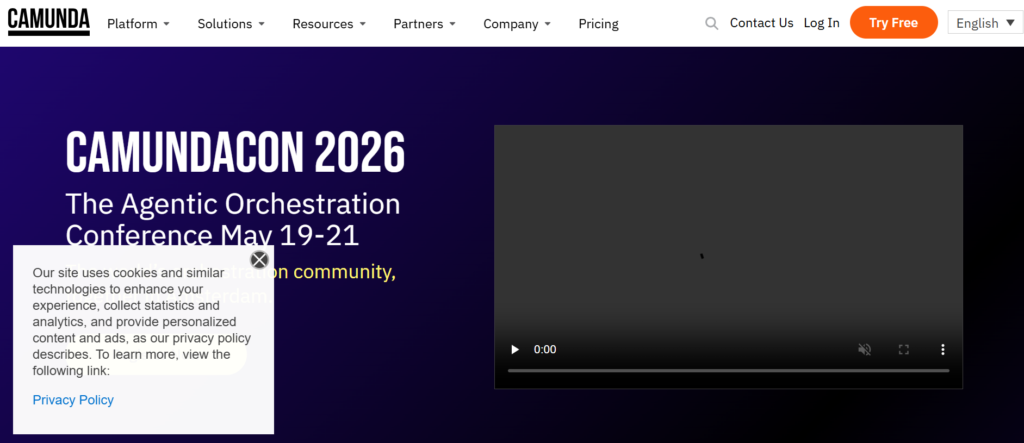Screen dimensions: 1024x443
Task: Play the video
Action: coord(515,349)
